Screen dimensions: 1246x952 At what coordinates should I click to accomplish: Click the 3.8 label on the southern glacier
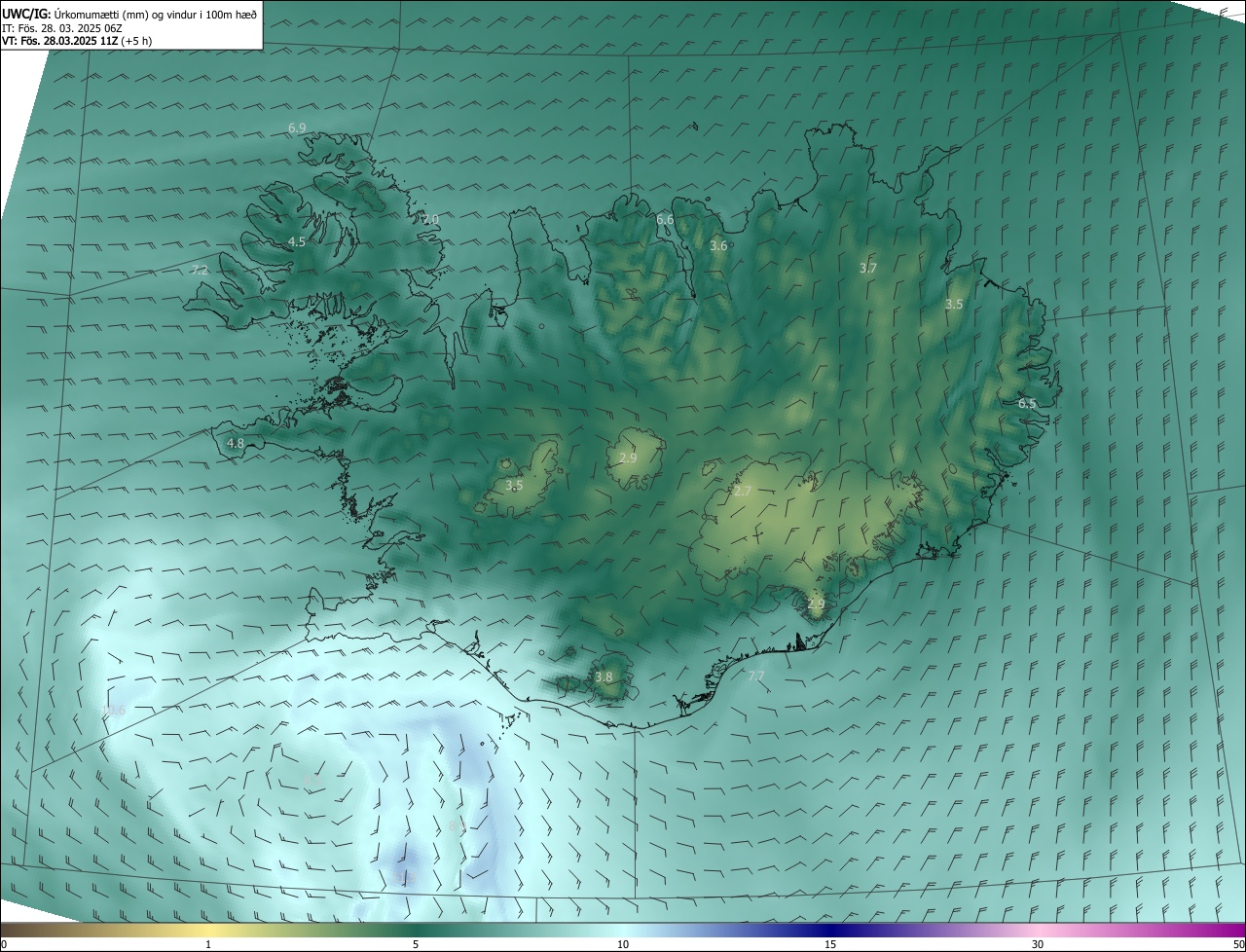click(x=605, y=677)
